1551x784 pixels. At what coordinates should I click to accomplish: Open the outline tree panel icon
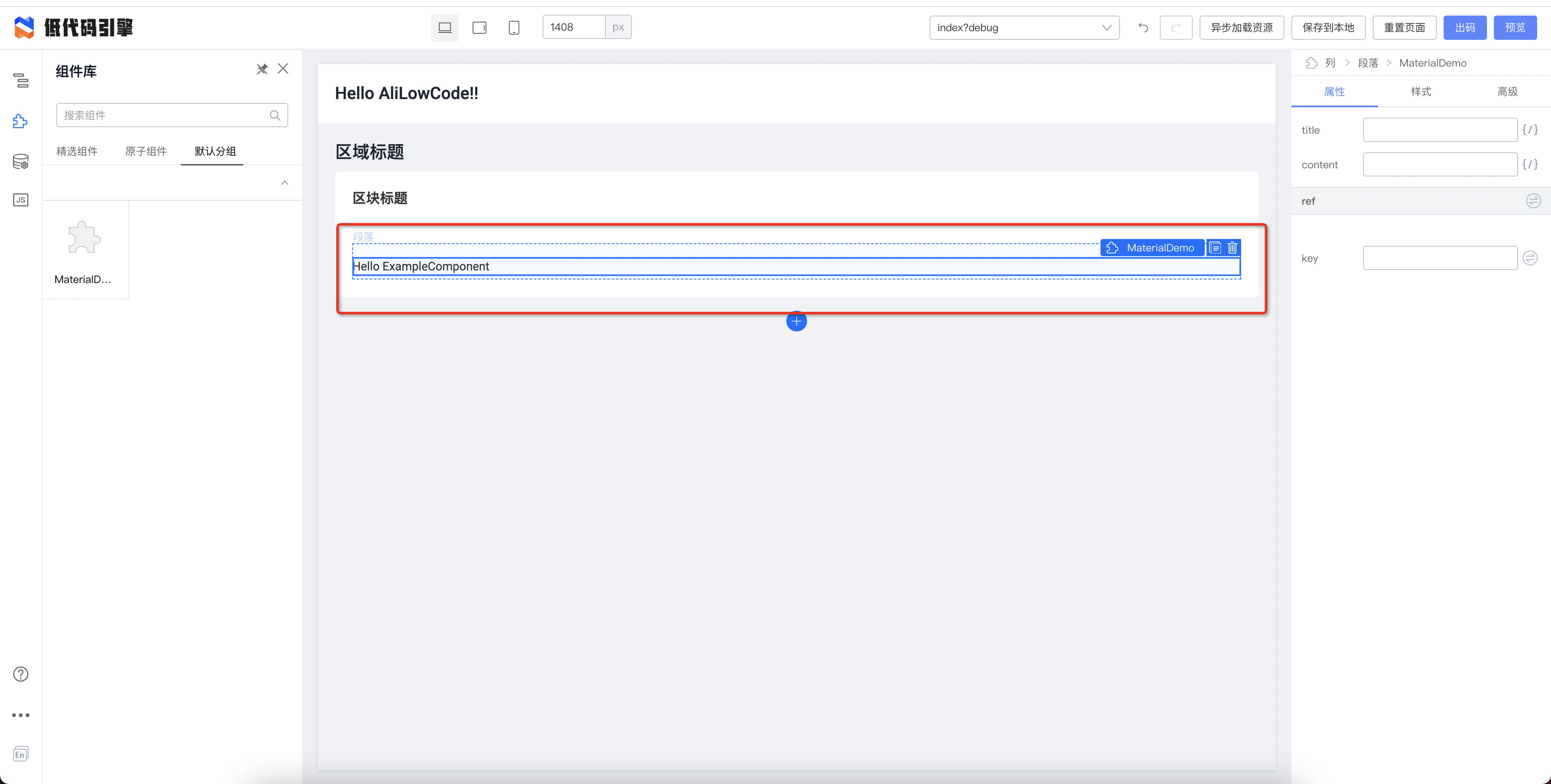coord(21,80)
